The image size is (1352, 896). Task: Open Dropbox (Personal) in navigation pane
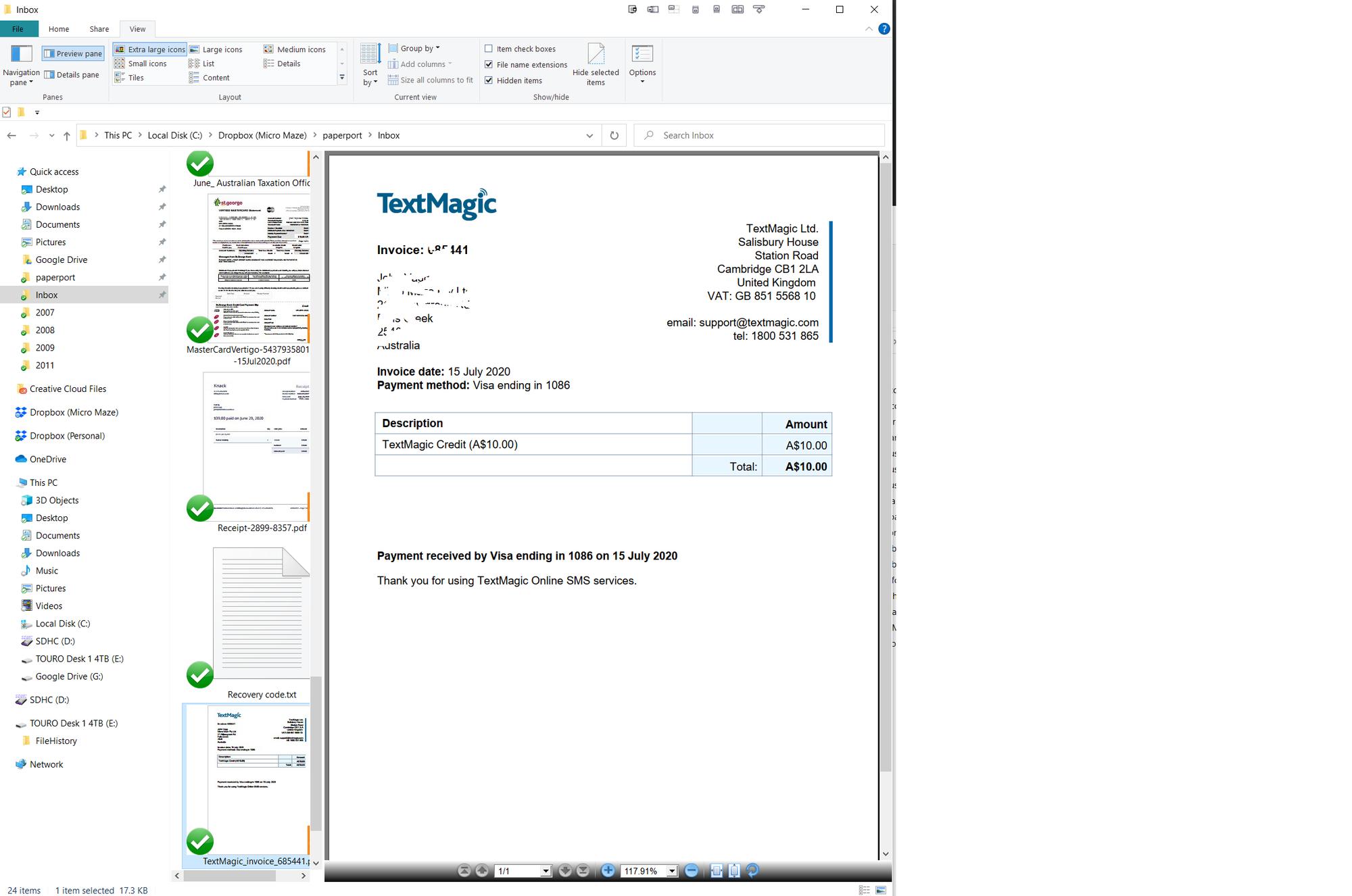[x=67, y=436]
